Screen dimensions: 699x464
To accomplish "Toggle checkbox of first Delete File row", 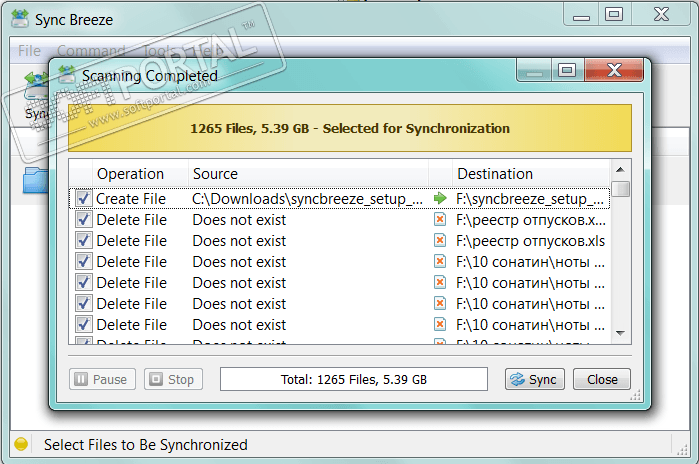I will coord(83,220).
